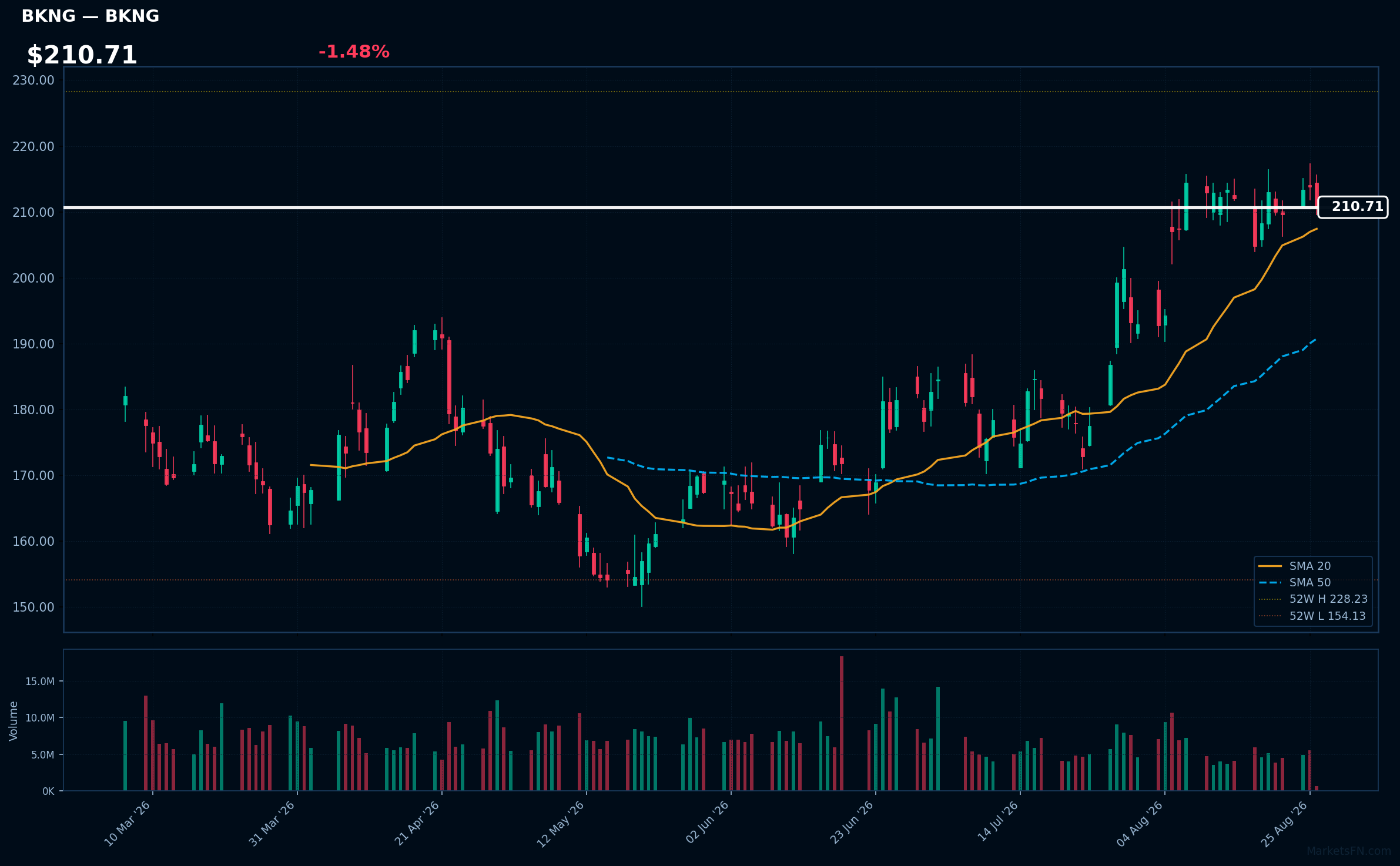The image size is (1400, 866).
Task: Click the dashed blue SMA 50 line's right end
Action: pyautogui.click(x=1315, y=339)
